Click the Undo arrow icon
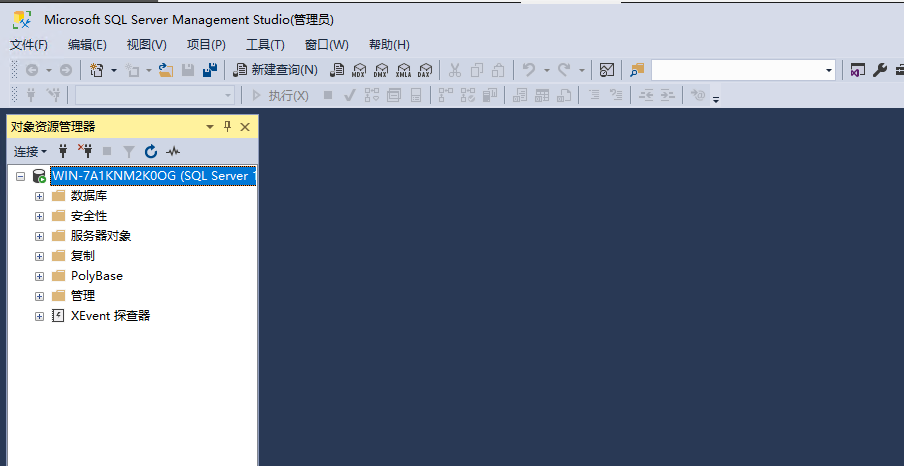Viewport: 904px width, 466px height. click(x=528, y=70)
